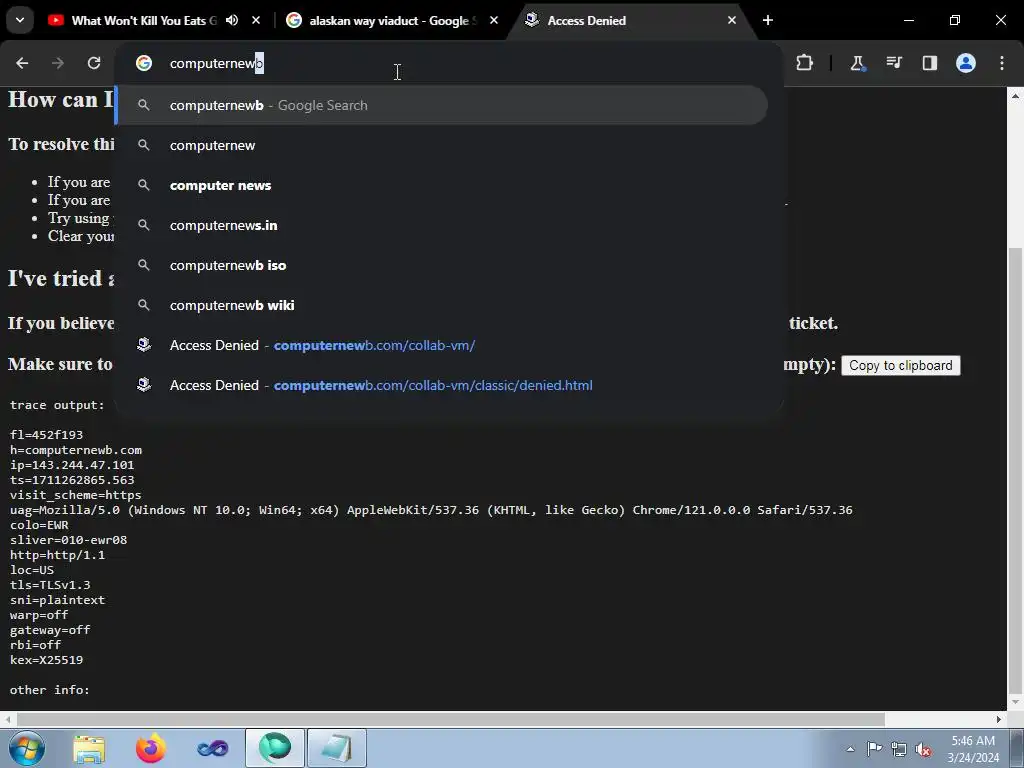Click scroll down arrow on vertical scrollbar

[1016, 702]
